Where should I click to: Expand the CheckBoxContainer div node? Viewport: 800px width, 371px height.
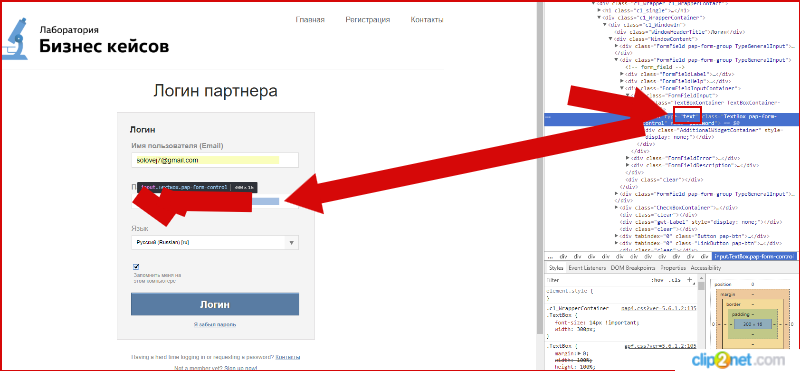tap(616, 208)
